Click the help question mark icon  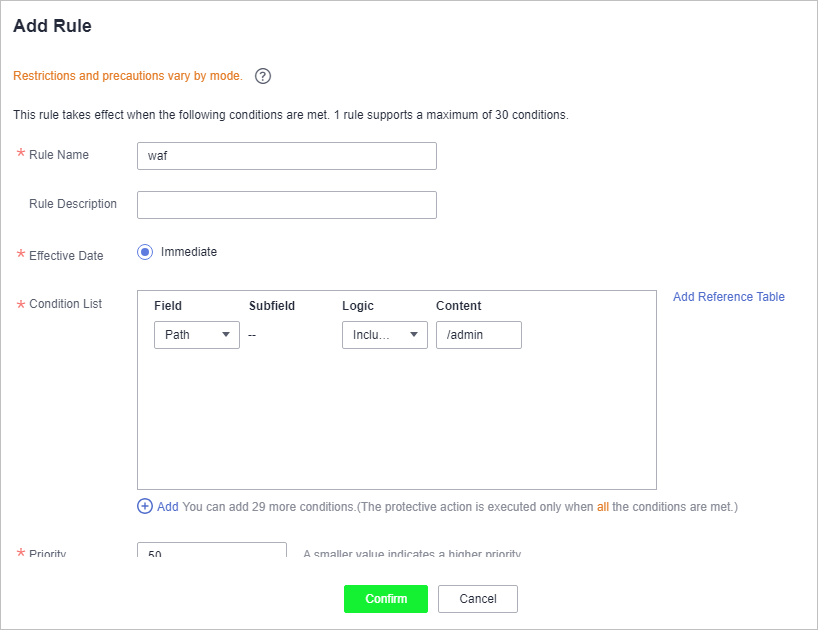(262, 76)
